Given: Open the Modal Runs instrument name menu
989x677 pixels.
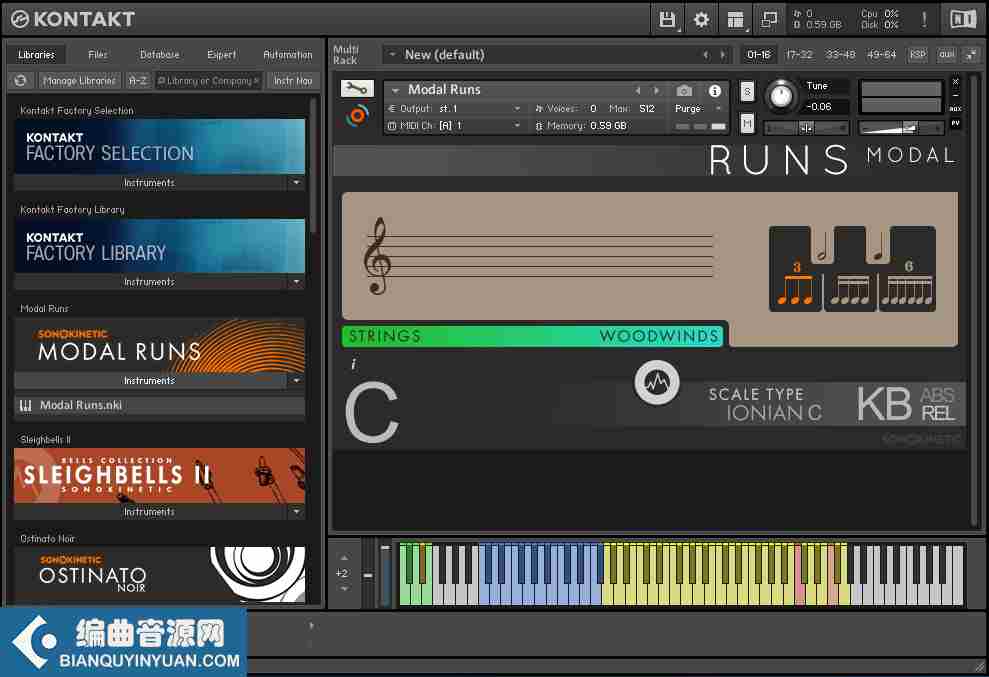Looking at the screenshot, I should click(x=395, y=90).
